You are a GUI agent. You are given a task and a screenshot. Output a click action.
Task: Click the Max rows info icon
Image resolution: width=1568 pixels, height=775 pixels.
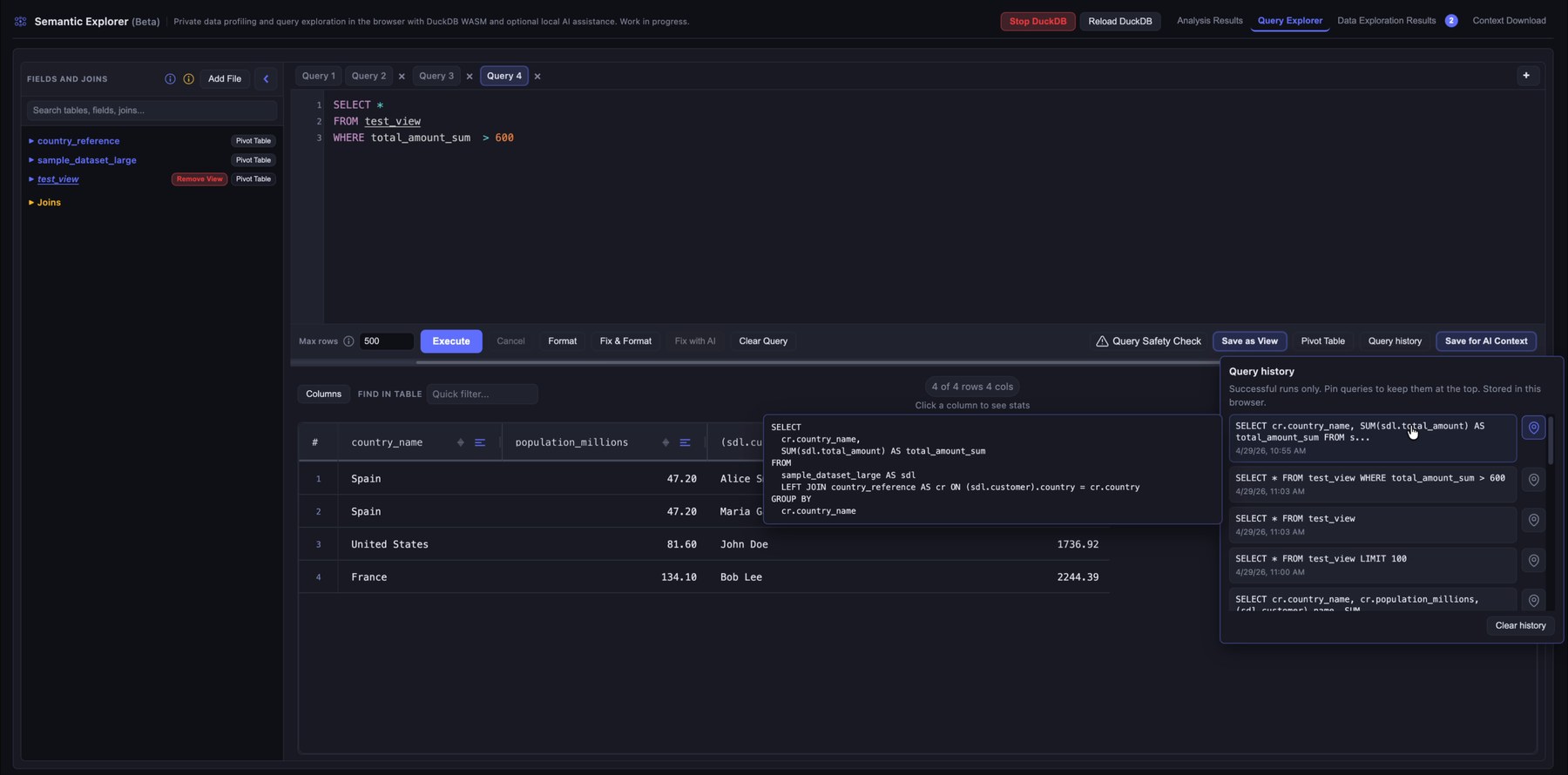pos(348,341)
